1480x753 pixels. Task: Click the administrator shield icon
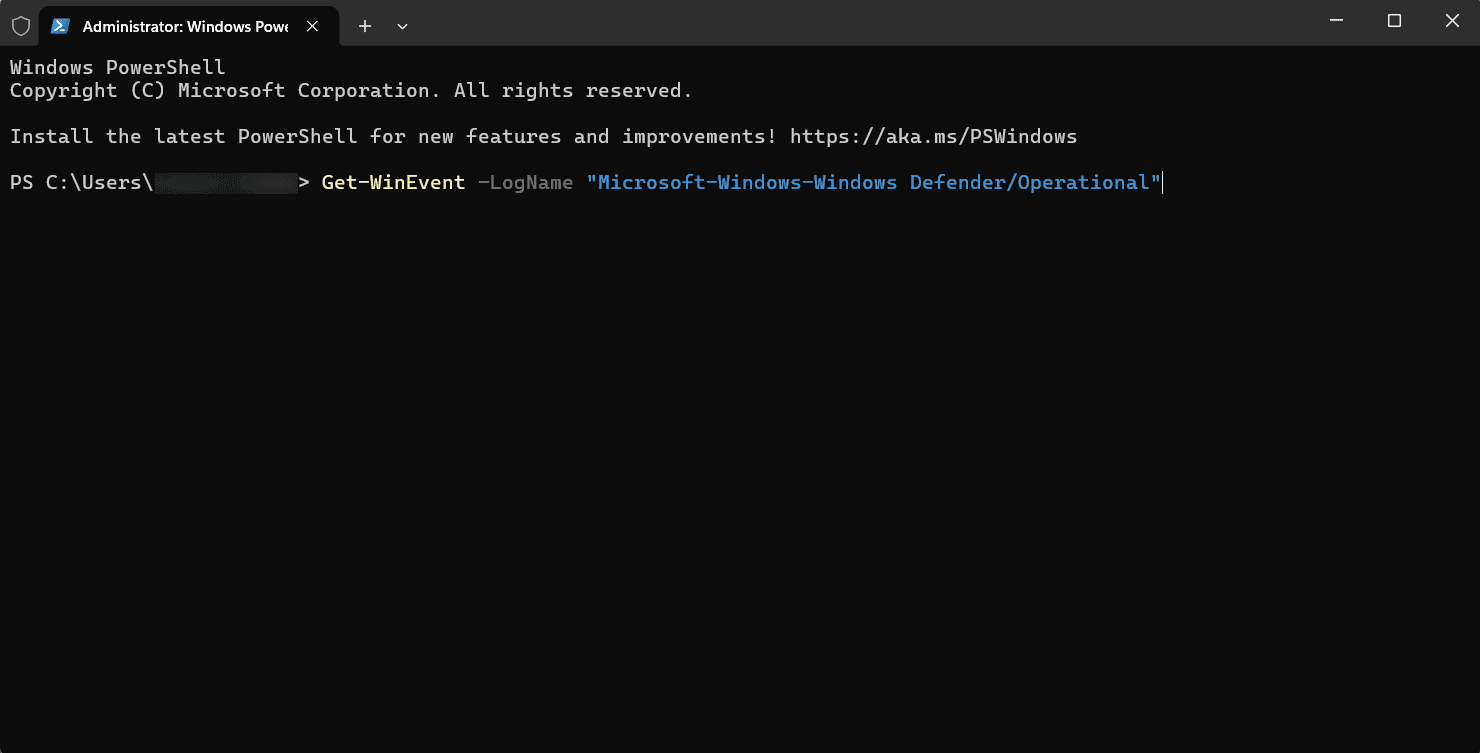click(20, 26)
